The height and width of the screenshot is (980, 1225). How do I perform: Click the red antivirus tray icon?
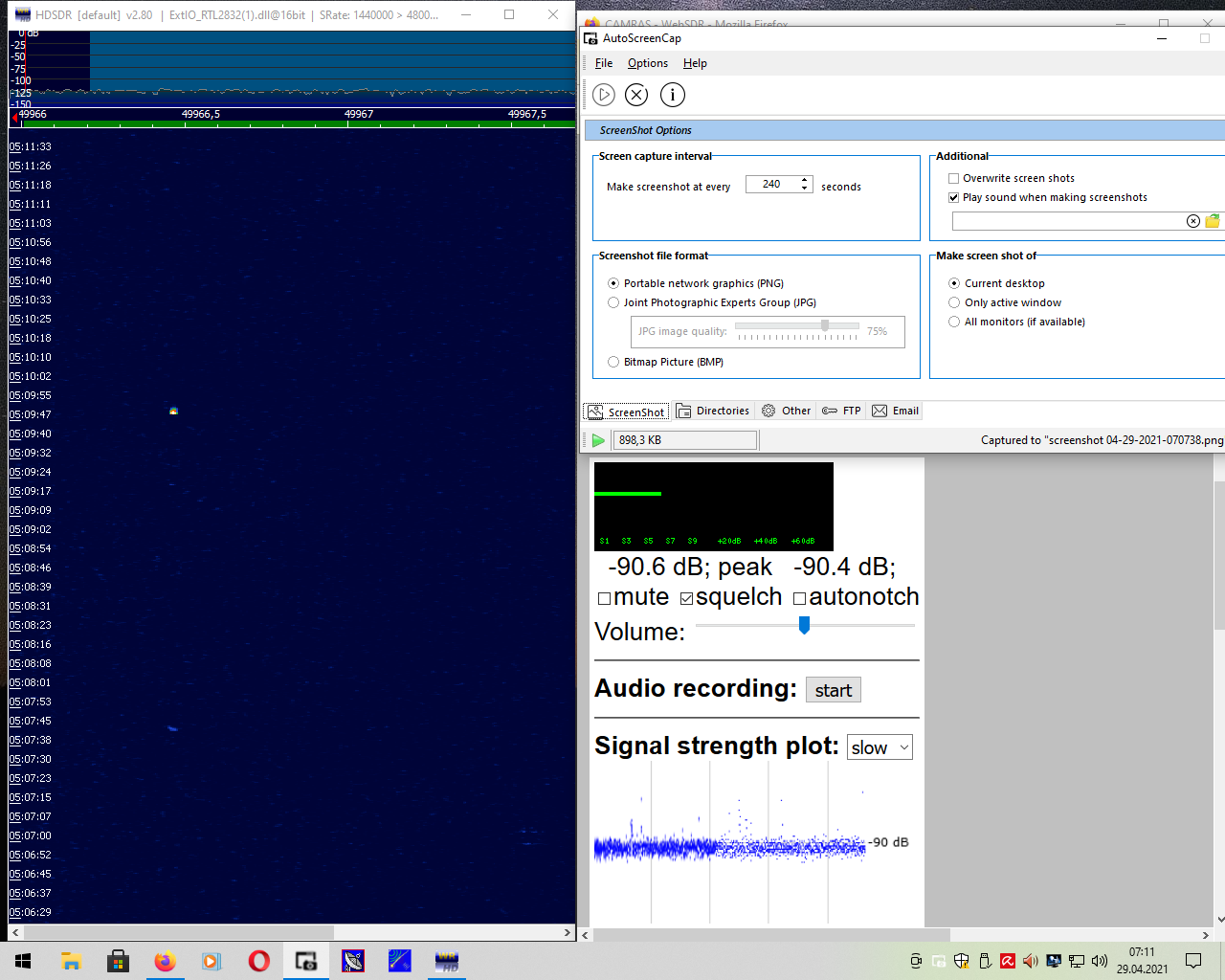(x=1008, y=961)
